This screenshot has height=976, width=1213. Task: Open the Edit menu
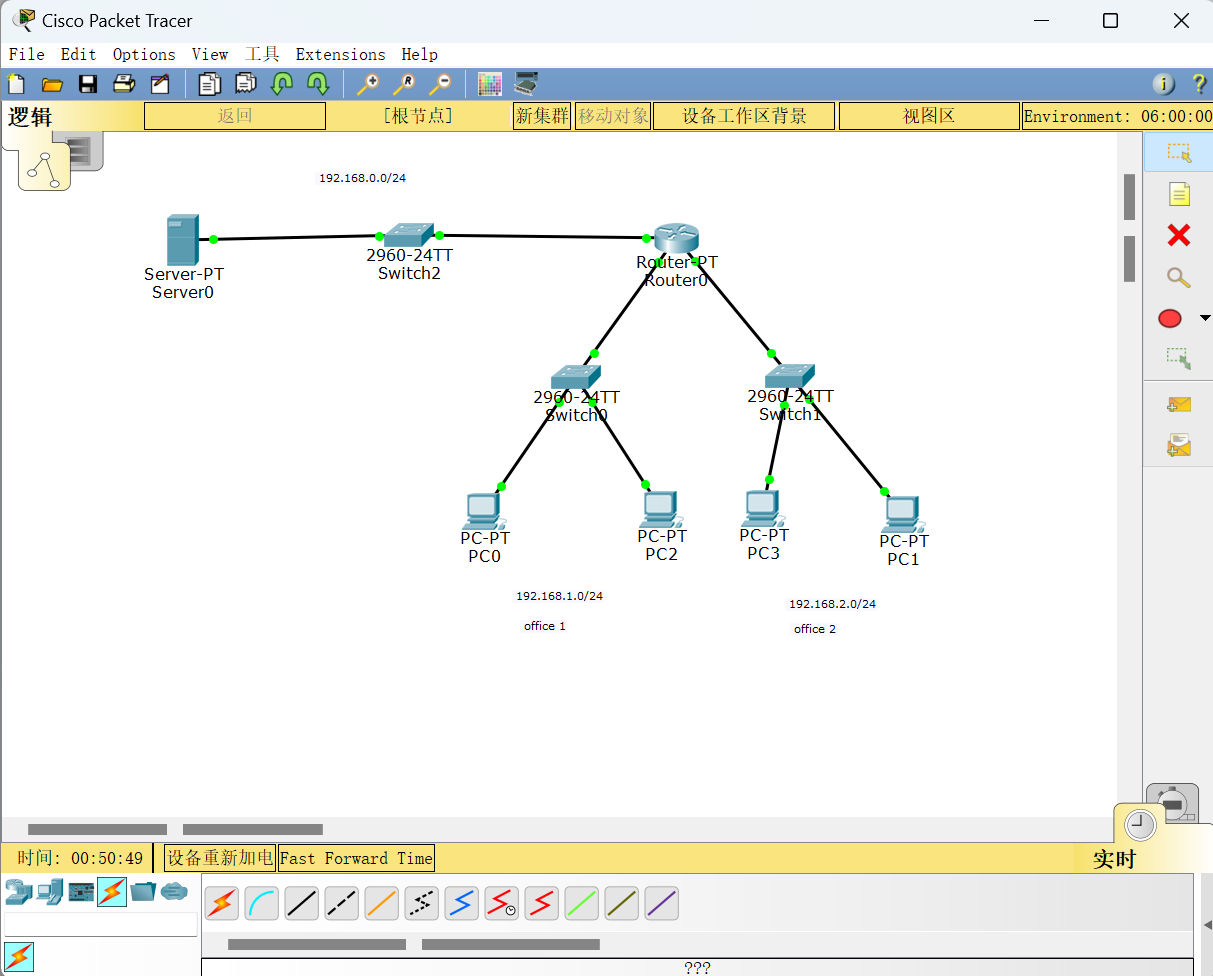[x=79, y=54]
